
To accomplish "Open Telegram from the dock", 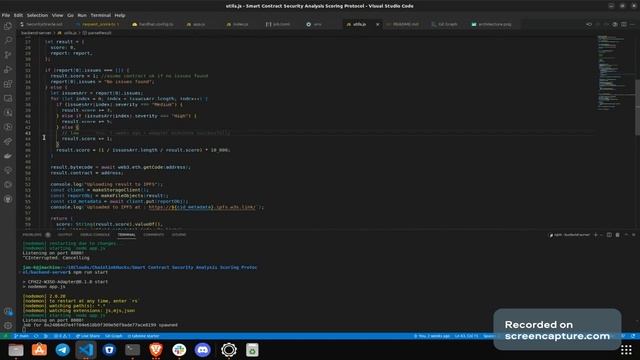I will (62, 350).
